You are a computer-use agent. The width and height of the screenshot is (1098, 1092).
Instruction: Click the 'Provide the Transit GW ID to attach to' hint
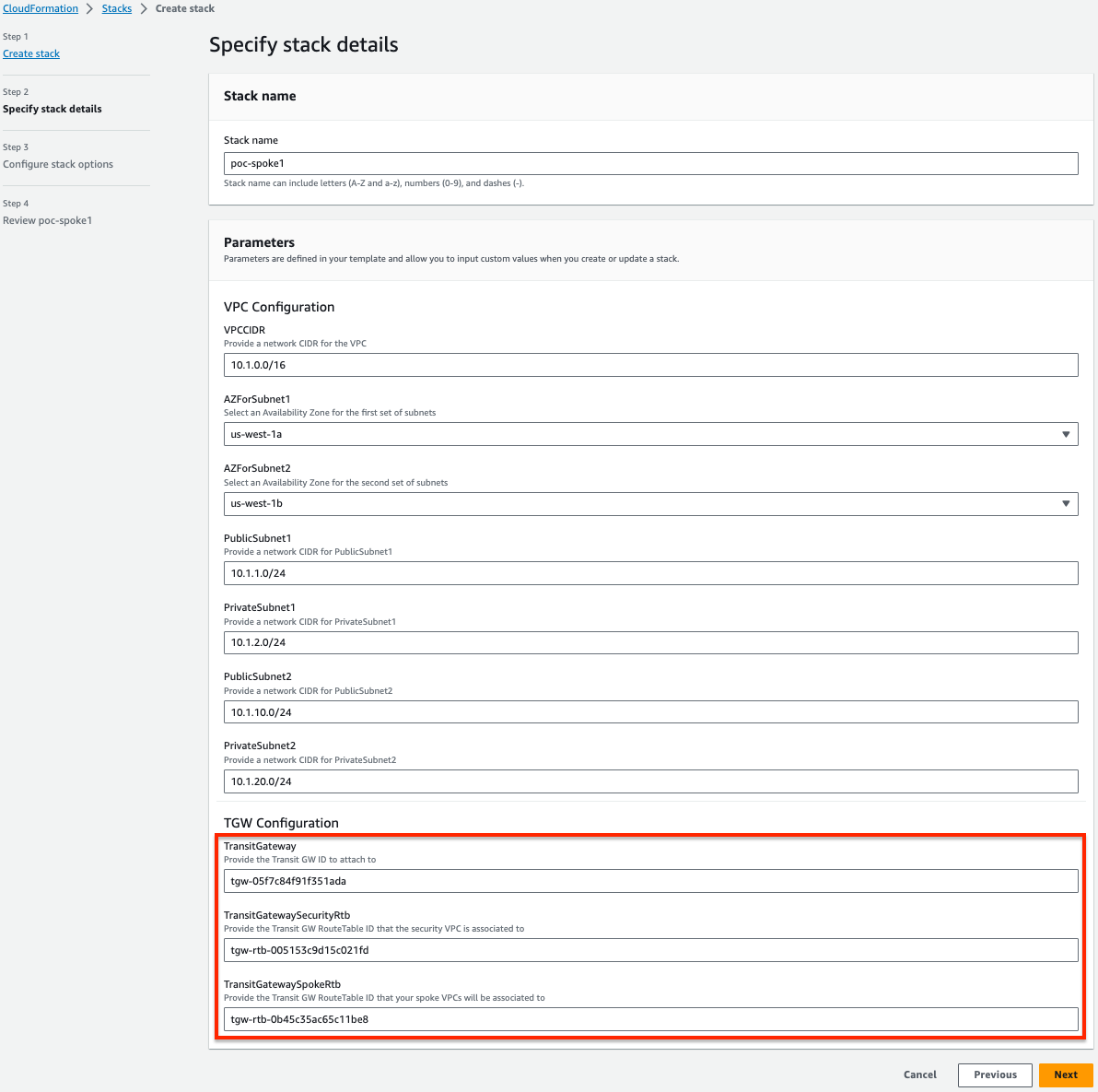point(299,860)
